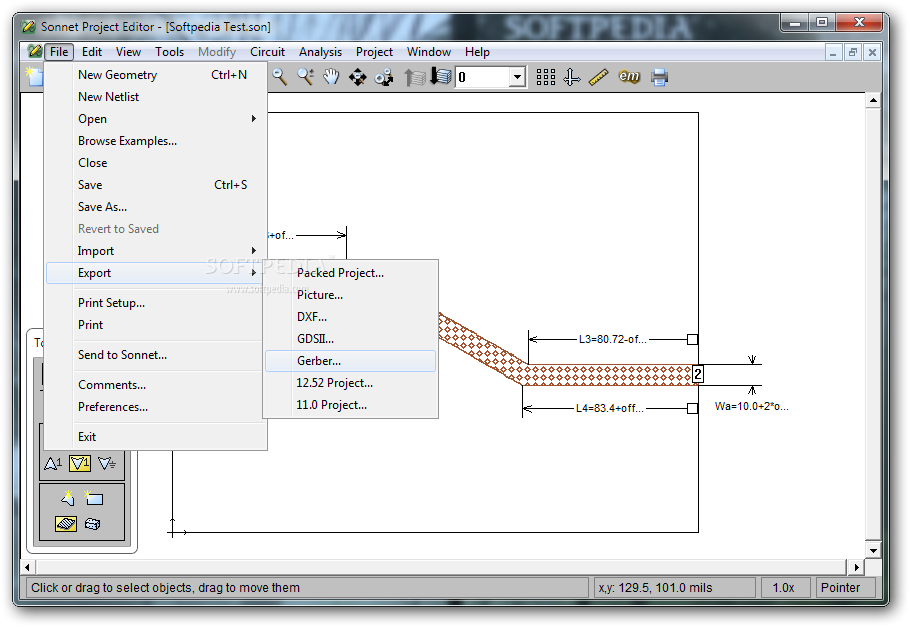Click Save in the File menu

tap(156, 185)
